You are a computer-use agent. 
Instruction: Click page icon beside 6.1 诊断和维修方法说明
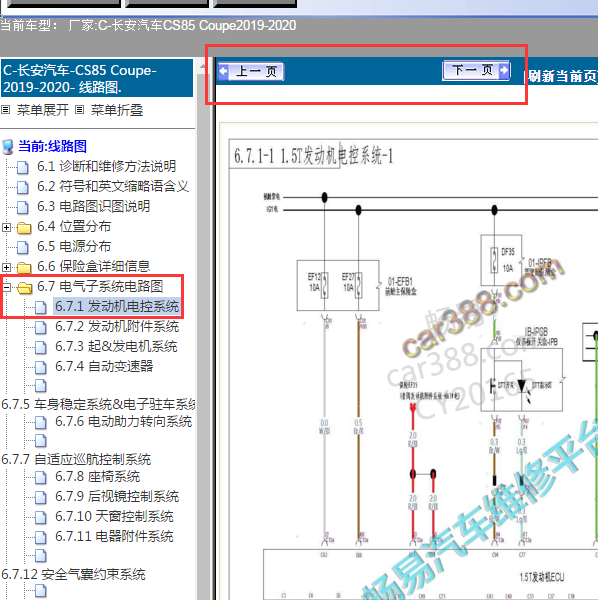click(x=23, y=167)
